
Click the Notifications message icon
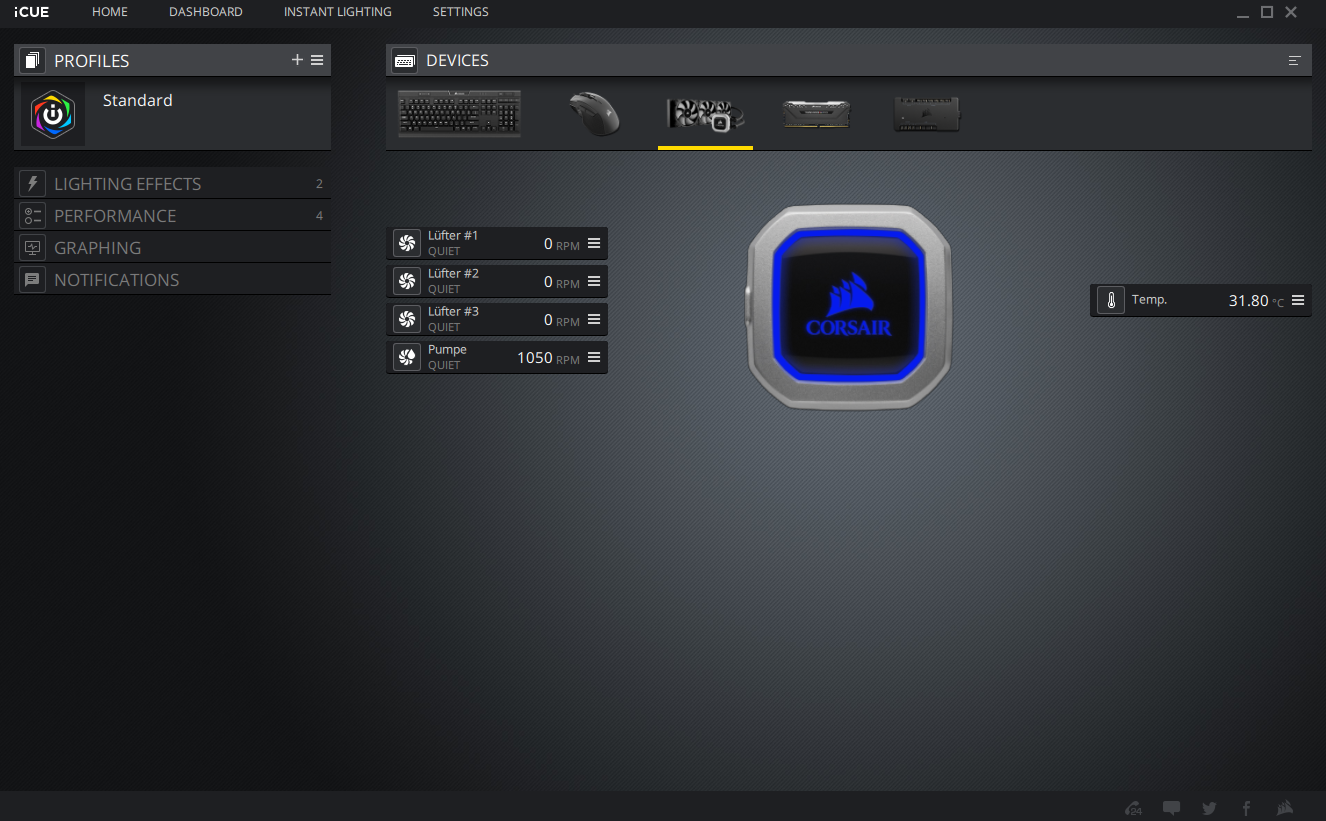coord(33,280)
